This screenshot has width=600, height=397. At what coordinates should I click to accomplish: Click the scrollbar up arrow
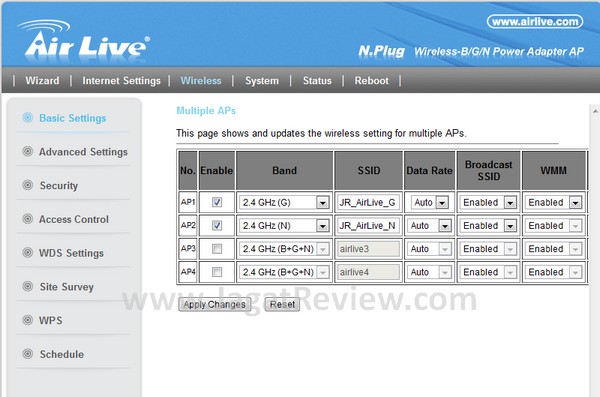click(595, 111)
